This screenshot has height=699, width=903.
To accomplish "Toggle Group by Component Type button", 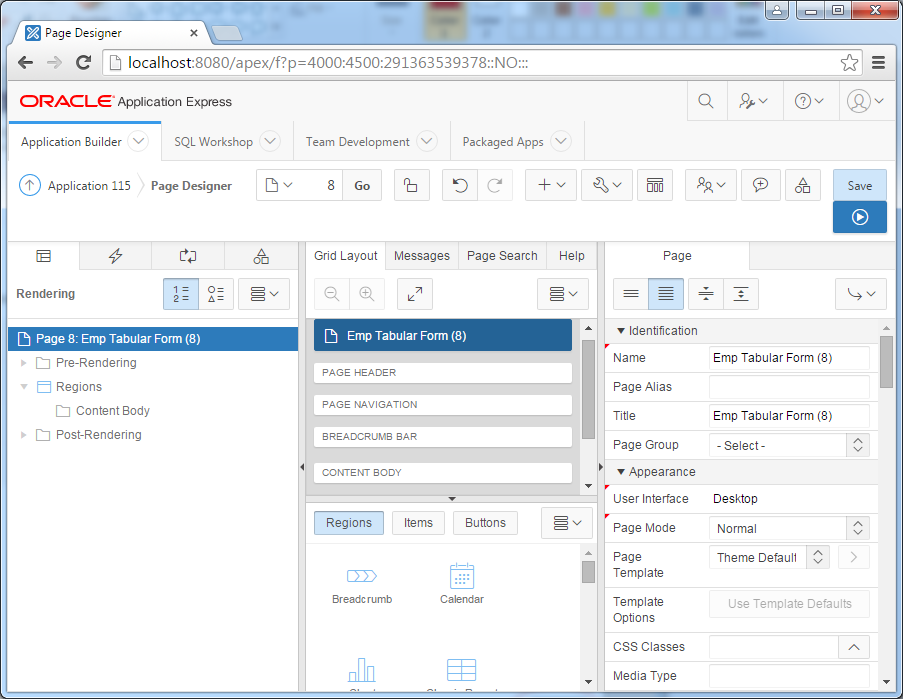I will point(216,294).
